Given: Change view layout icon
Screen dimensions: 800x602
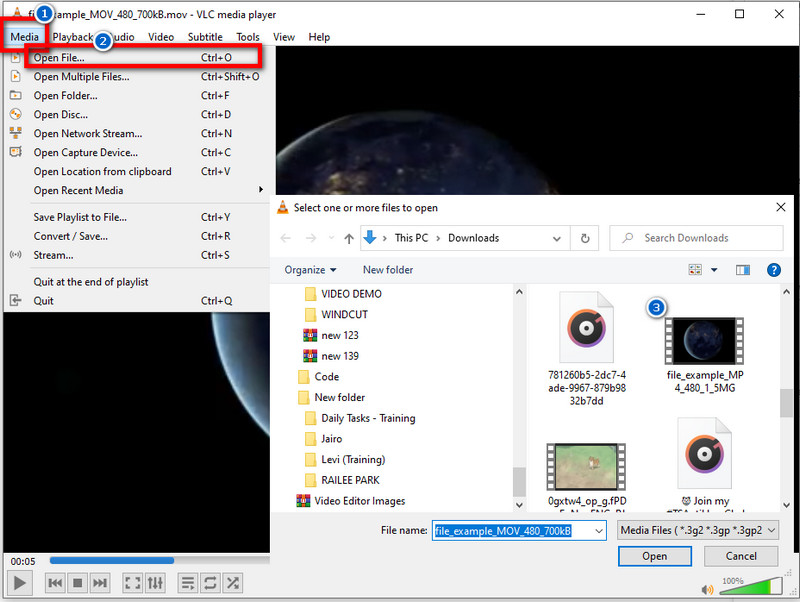Looking at the screenshot, I should (x=695, y=269).
